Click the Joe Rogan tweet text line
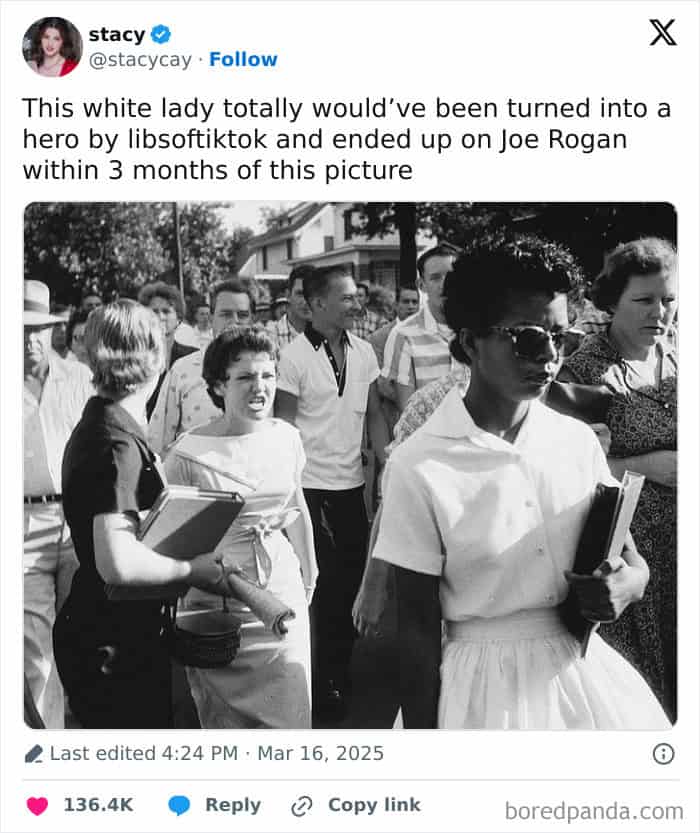 [x=325, y=139]
